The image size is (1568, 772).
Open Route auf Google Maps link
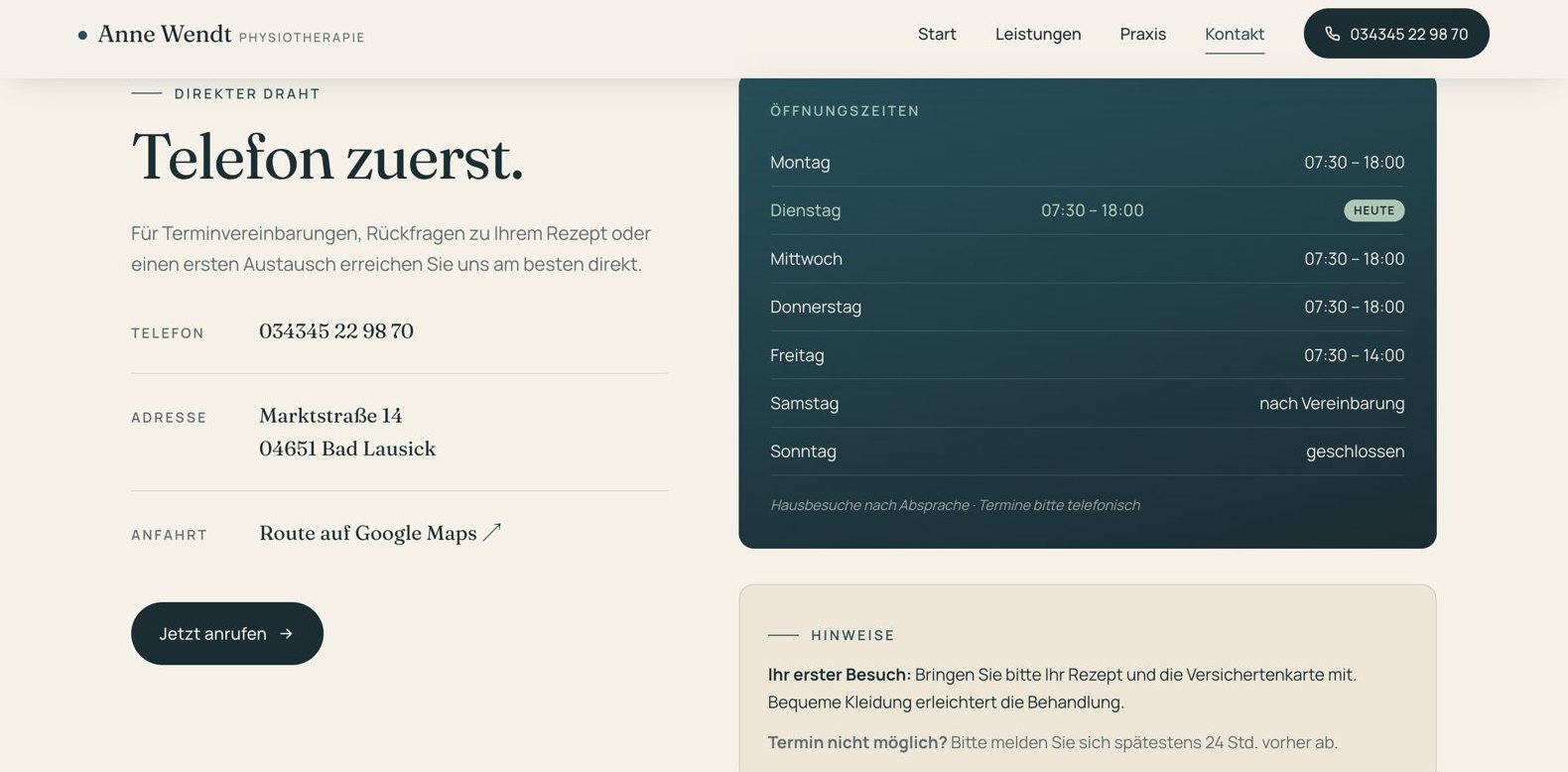tap(380, 533)
